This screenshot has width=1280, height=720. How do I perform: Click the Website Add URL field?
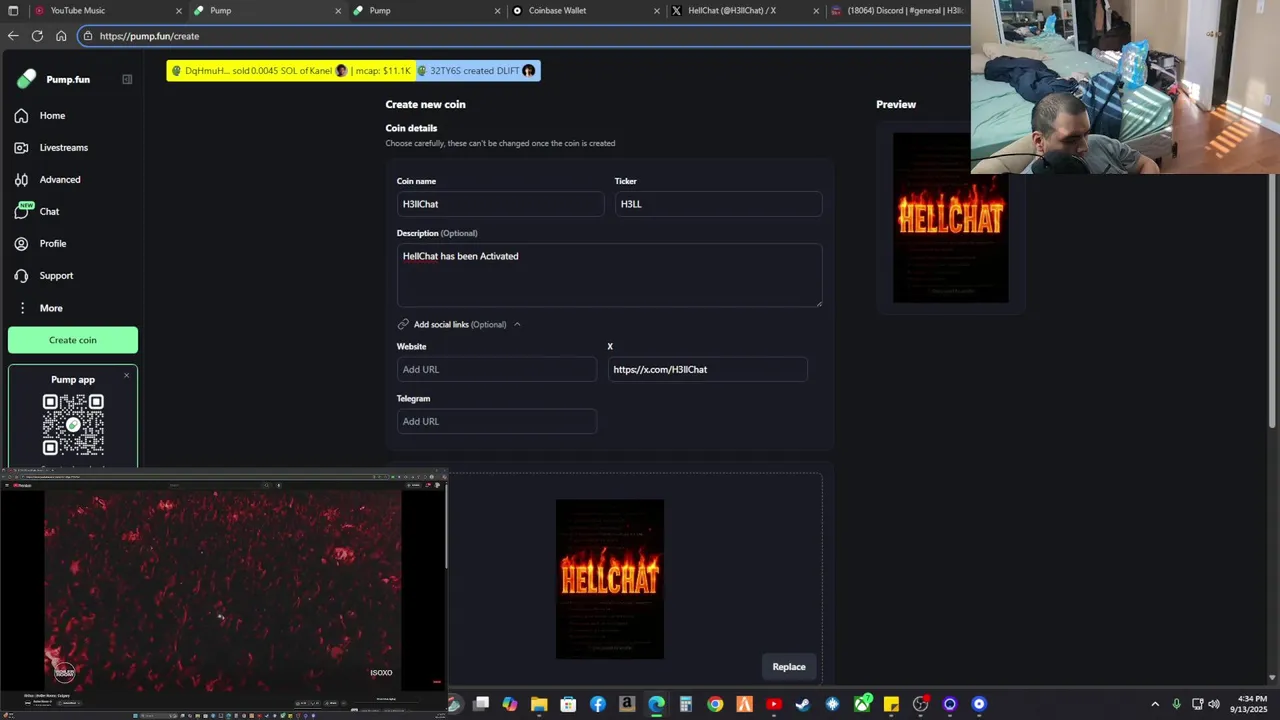tap(496, 369)
